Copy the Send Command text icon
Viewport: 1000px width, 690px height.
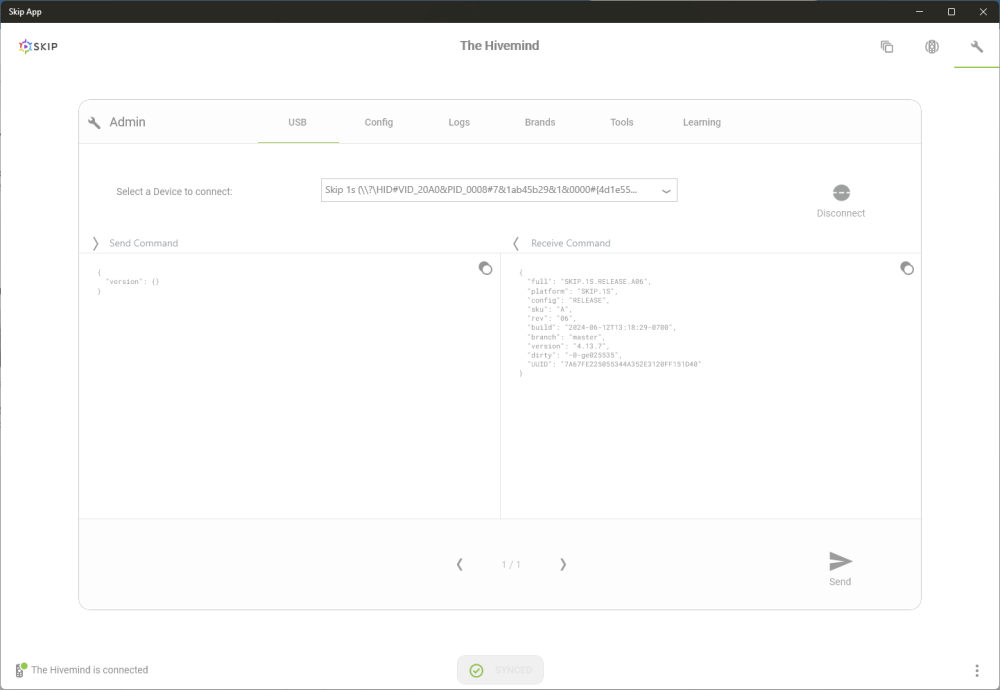click(x=485, y=268)
